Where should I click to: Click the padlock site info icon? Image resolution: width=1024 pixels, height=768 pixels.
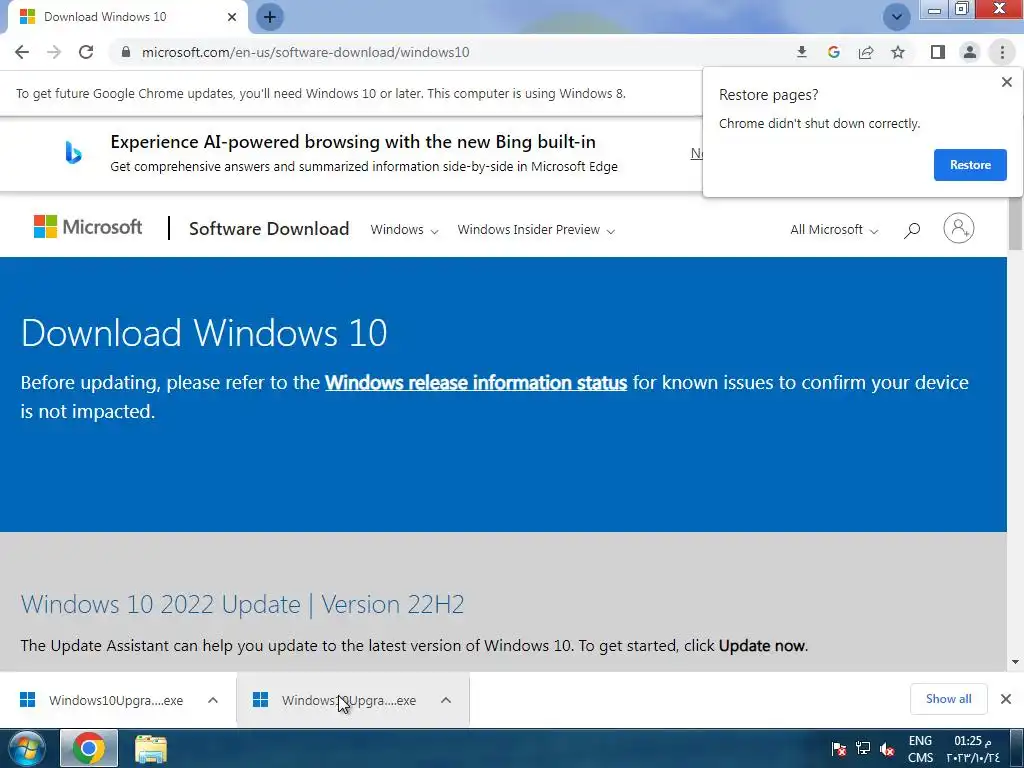click(126, 52)
